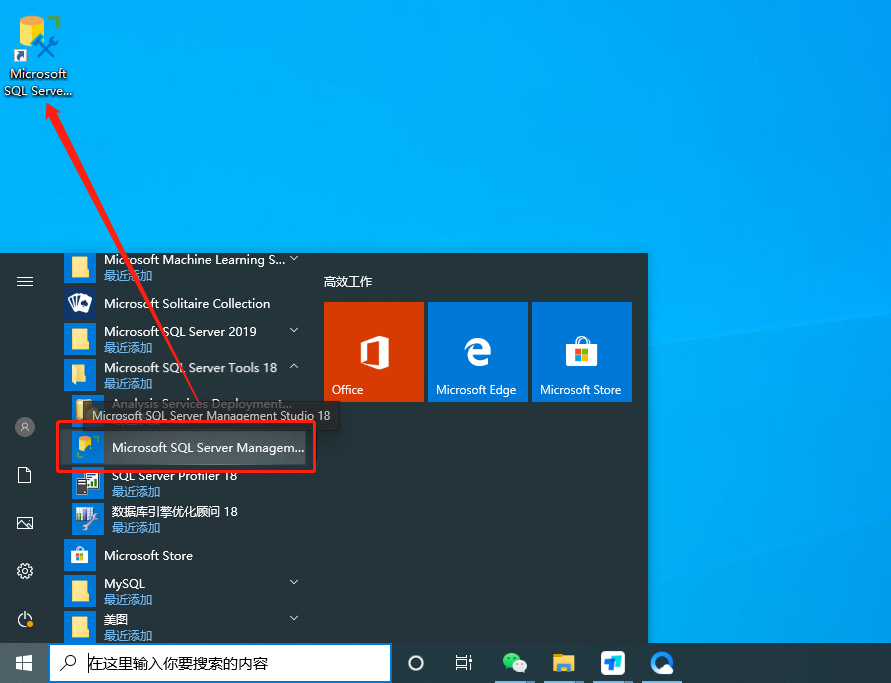Click the Power icon in Start sidebar
The width and height of the screenshot is (891, 683).
[x=25, y=619]
